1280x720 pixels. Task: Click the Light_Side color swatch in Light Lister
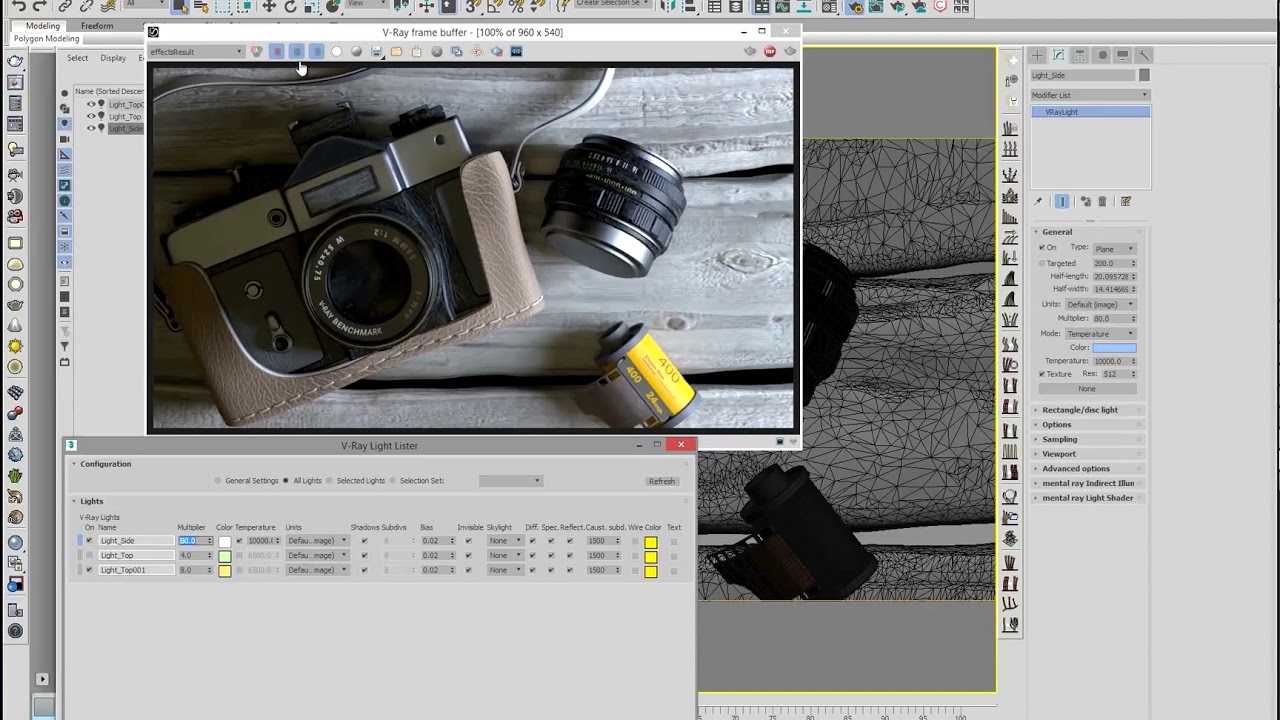coord(224,541)
